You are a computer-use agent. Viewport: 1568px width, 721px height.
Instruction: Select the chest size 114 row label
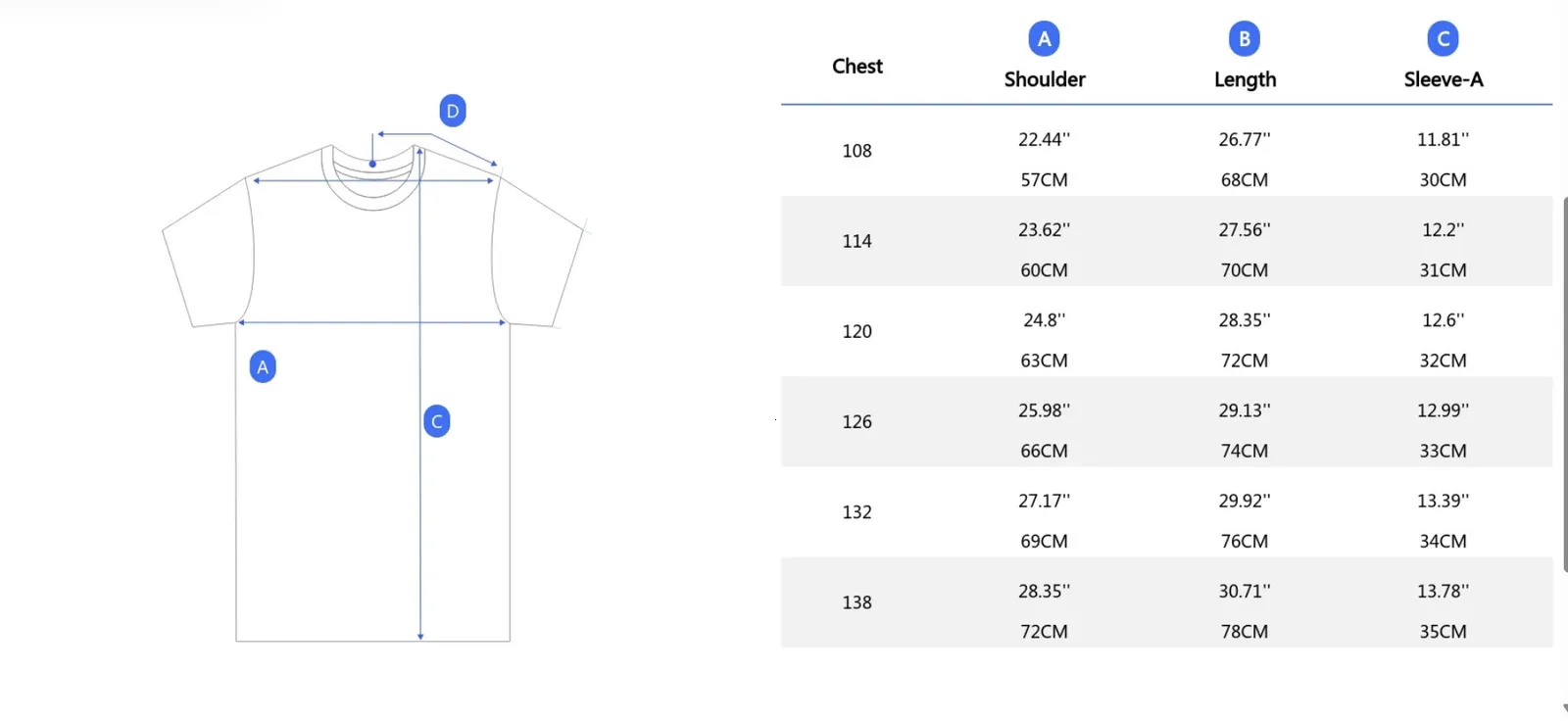pyautogui.click(x=857, y=241)
